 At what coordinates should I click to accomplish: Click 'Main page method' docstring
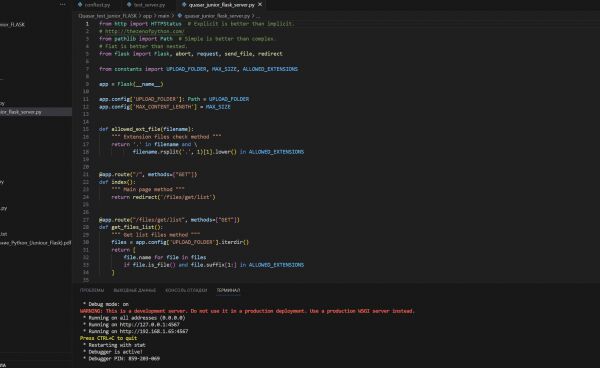point(148,190)
